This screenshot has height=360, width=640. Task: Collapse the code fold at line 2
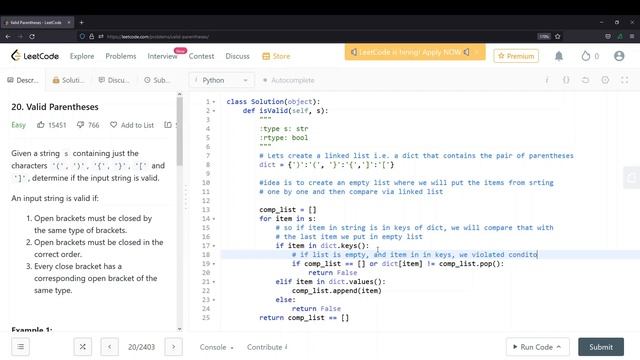[x=213, y=111]
